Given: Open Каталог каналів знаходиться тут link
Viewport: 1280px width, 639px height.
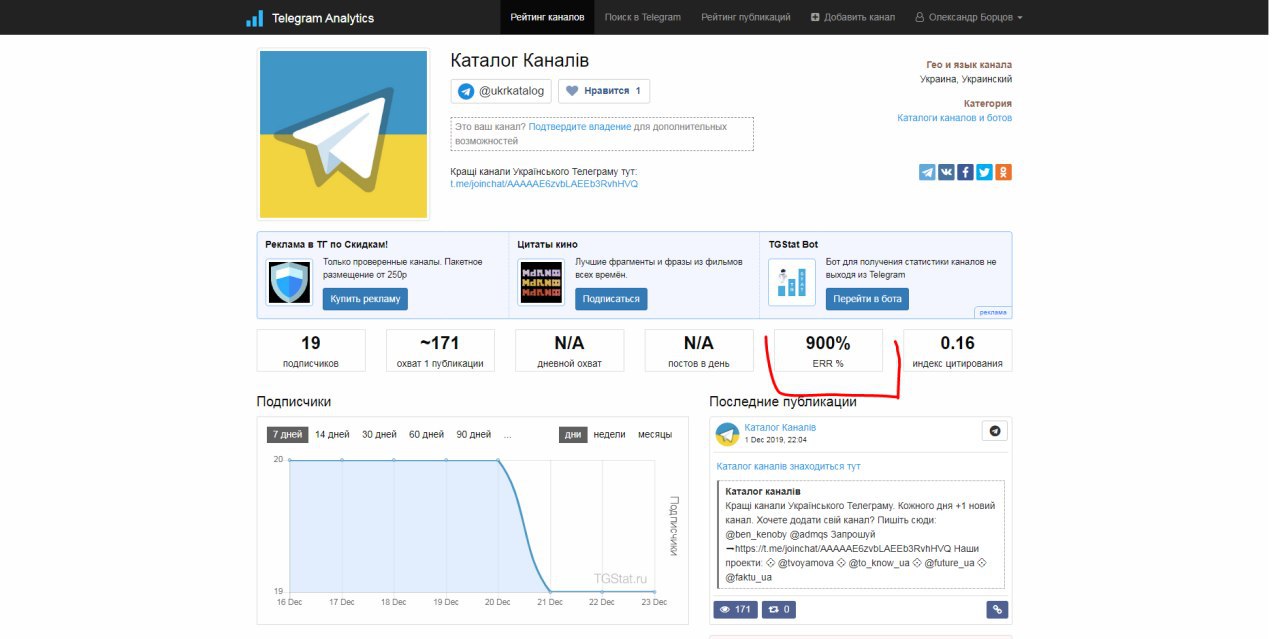Looking at the screenshot, I should (789, 466).
